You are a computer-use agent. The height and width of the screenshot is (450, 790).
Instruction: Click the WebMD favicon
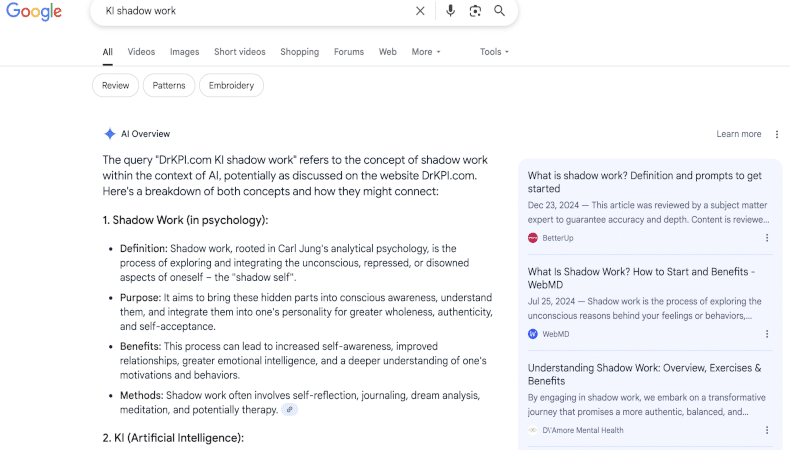(x=533, y=334)
